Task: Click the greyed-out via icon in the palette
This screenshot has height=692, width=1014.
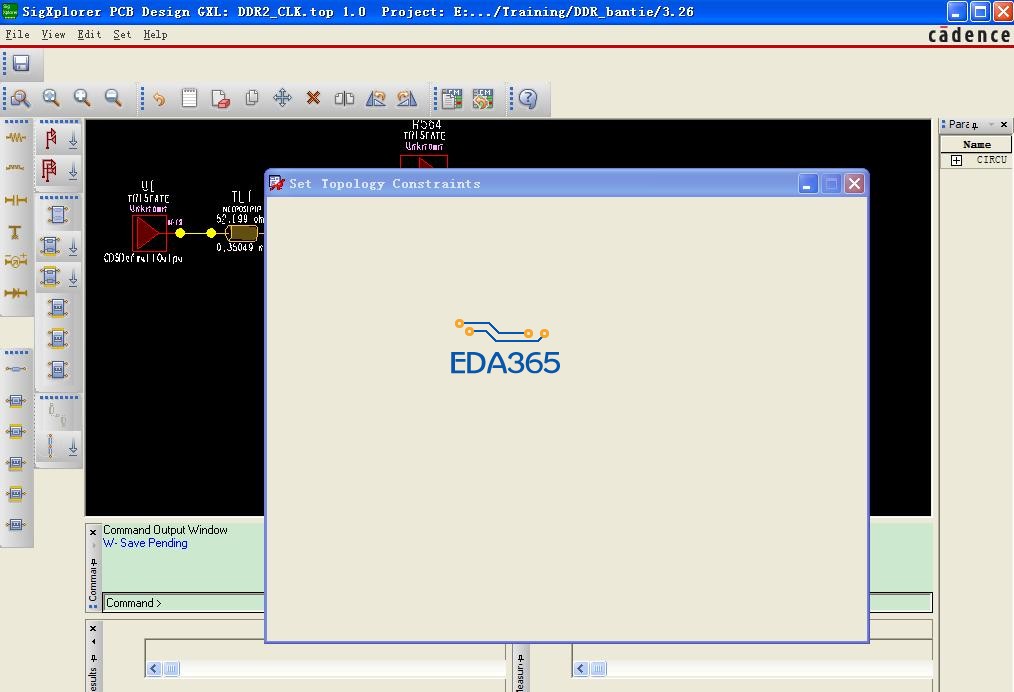Action: (x=57, y=415)
